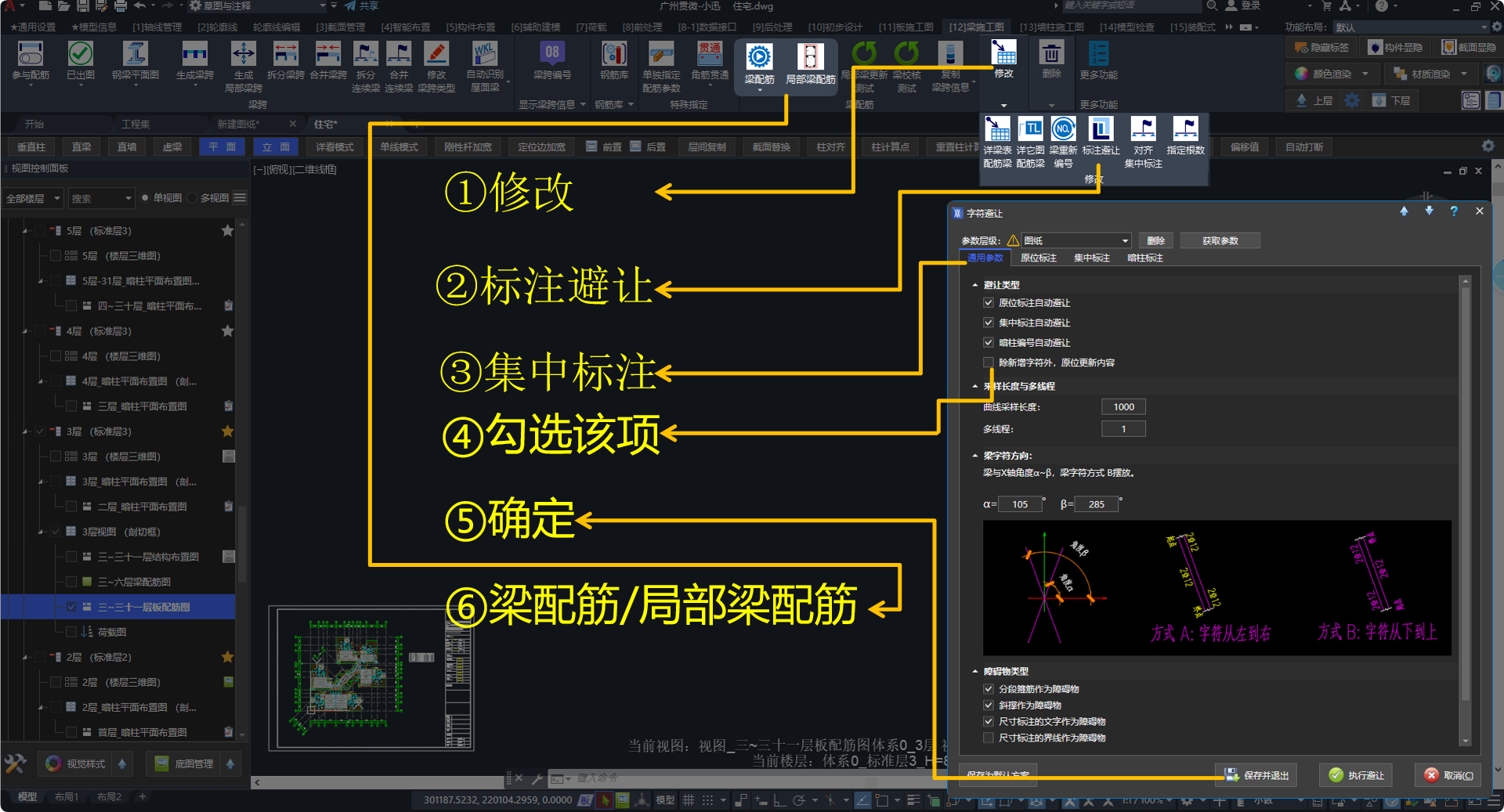This screenshot has width=1504, height=812.
Task: Switch to the 集中标注 tab
Action: (1091, 258)
